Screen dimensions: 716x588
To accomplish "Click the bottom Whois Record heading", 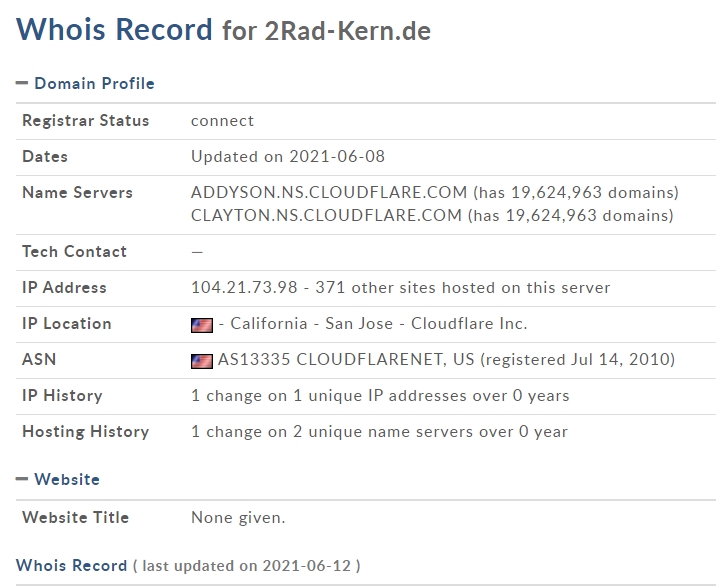I will [x=71, y=566].
